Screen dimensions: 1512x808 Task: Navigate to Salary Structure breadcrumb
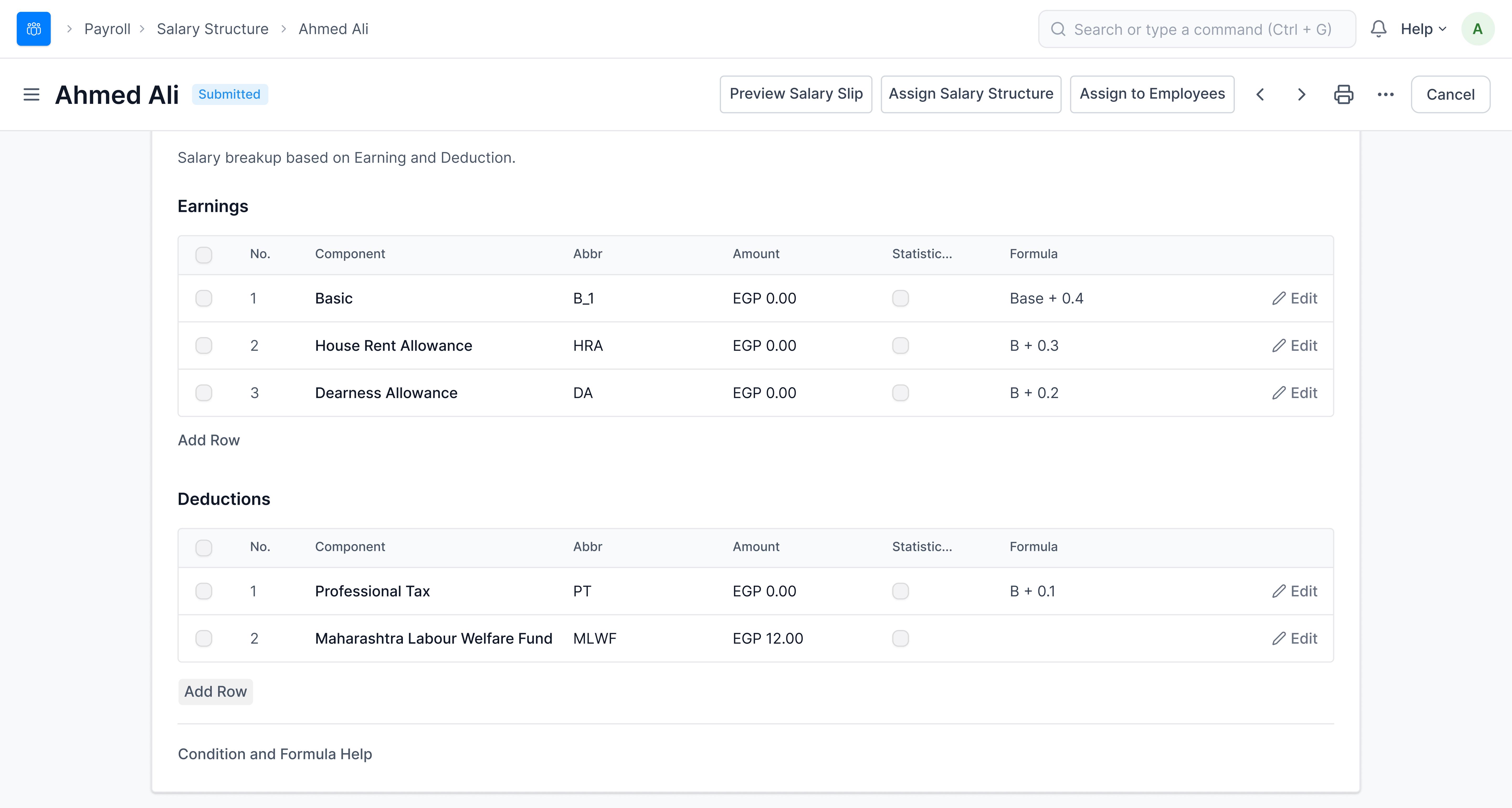pos(213,29)
